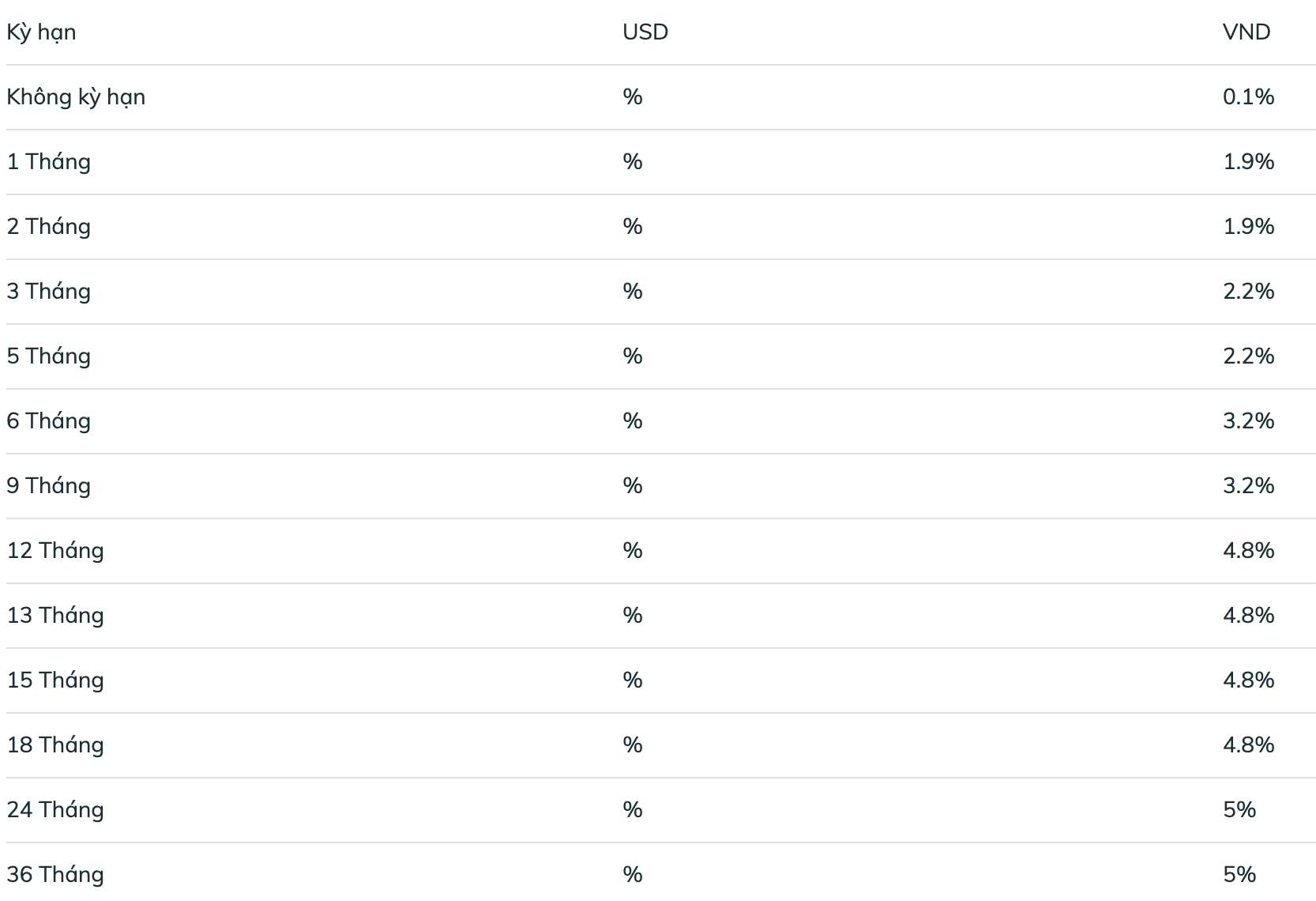Select VND rate for 36 Tháng
This screenshot has height=901, width=1316.
1239,875
